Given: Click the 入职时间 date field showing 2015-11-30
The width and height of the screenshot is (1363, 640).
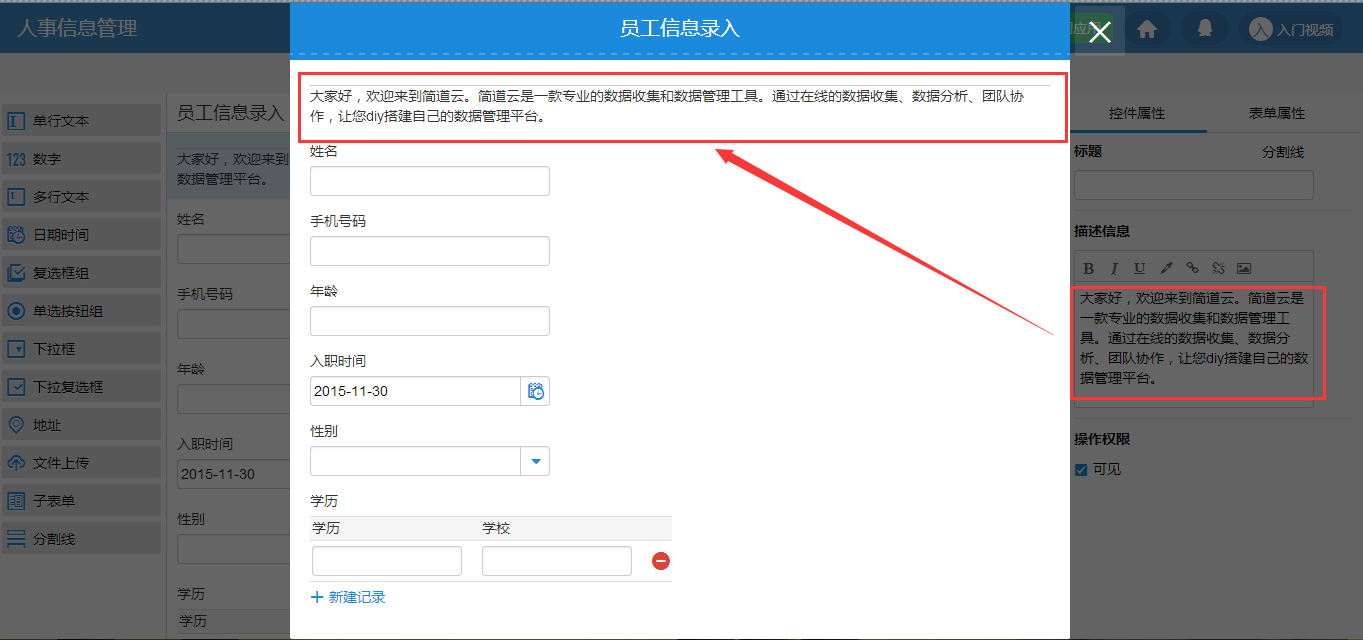Looking at the screenshot, I should click(415, 391).
